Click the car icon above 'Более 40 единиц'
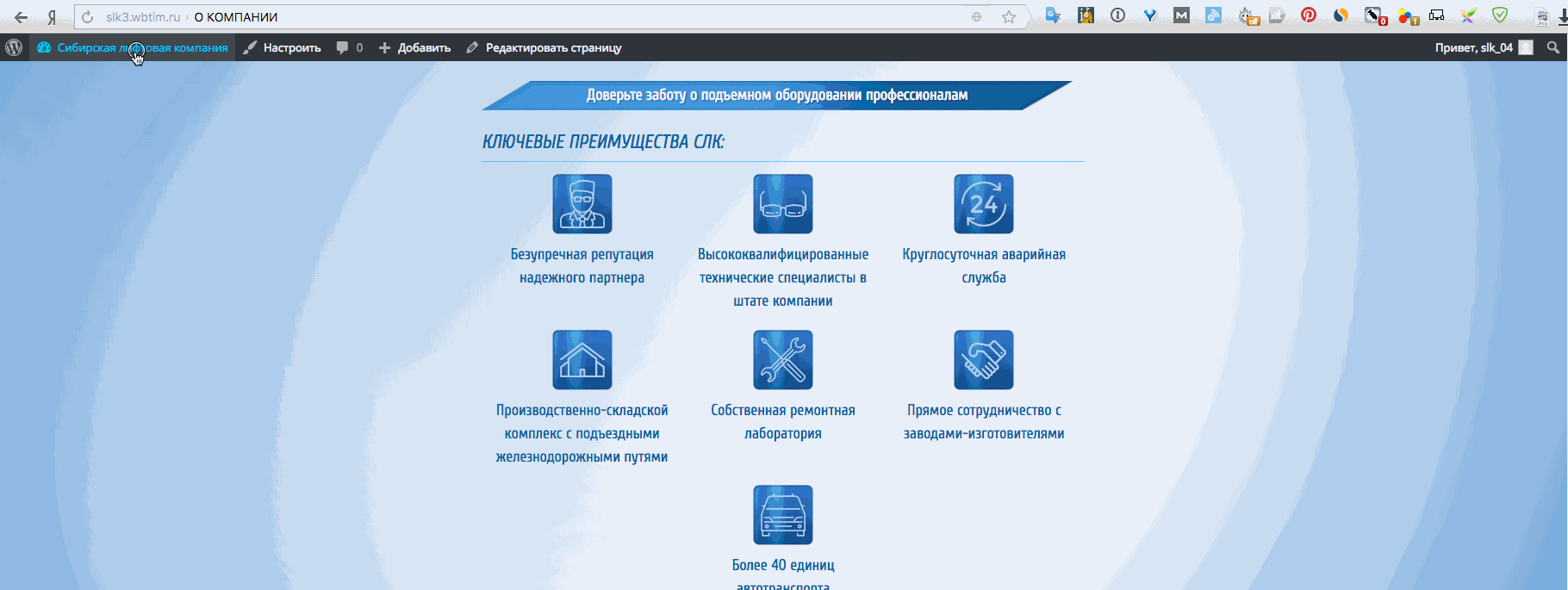The image size is (1568, 590). [x=783, y=515]
